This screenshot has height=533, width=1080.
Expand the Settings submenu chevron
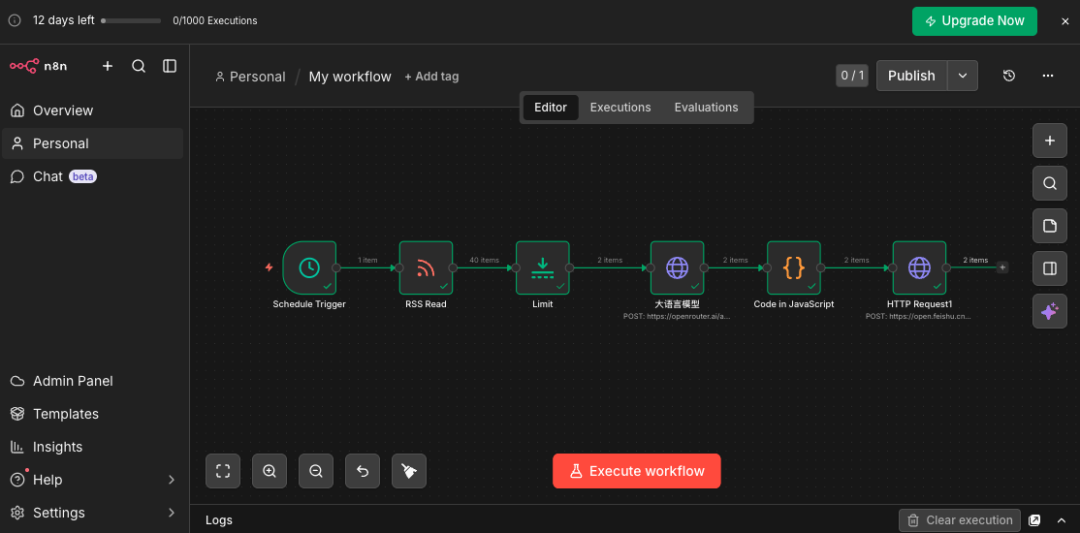pos(172,513)
